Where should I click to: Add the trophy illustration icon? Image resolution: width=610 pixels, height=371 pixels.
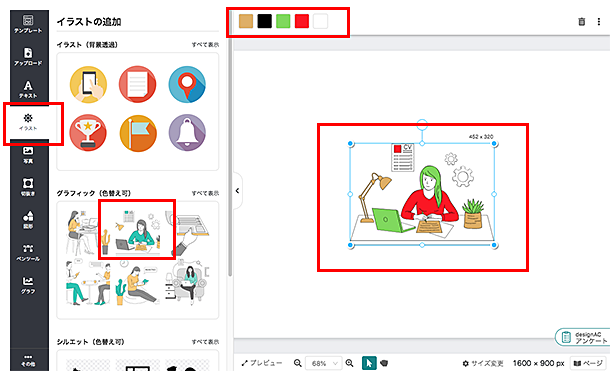pos(88,133)
